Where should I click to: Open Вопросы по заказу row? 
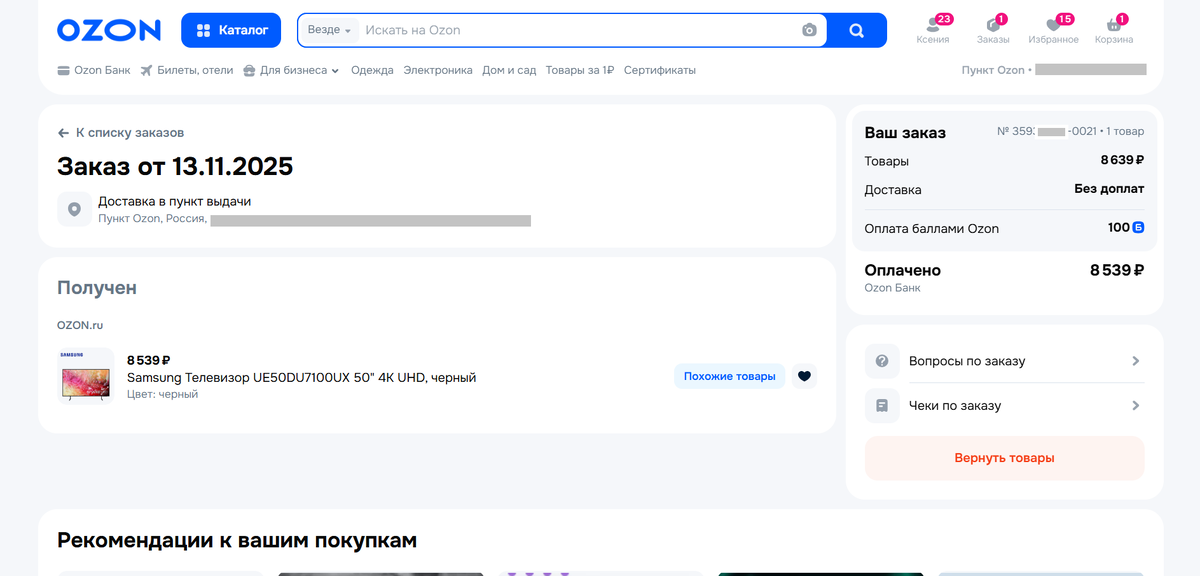click(x=1004, y=361)
